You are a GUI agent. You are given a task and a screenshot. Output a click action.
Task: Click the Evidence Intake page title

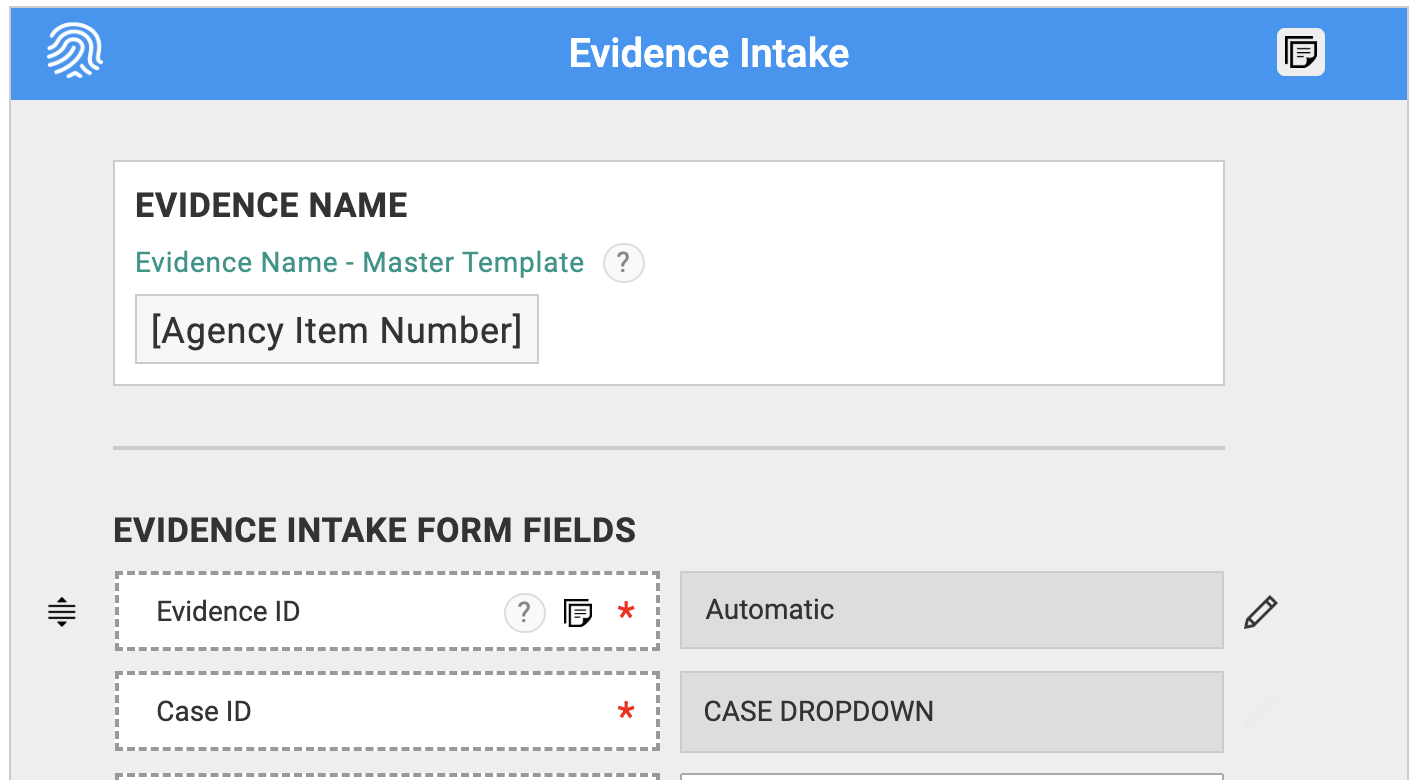pos(708,53)
